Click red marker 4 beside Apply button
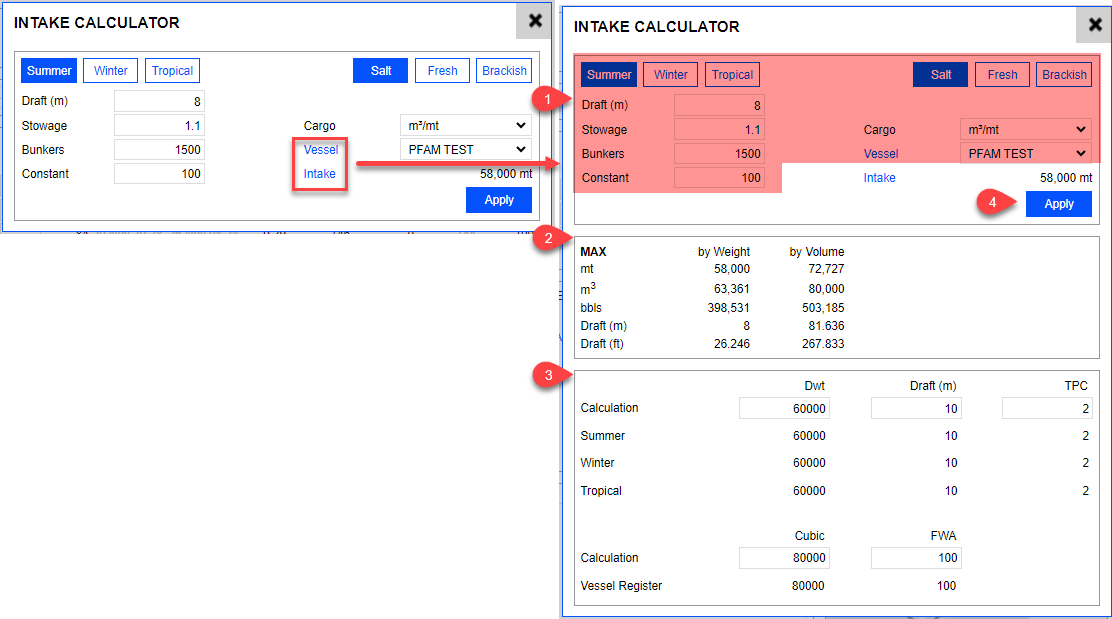 (991, 201)
